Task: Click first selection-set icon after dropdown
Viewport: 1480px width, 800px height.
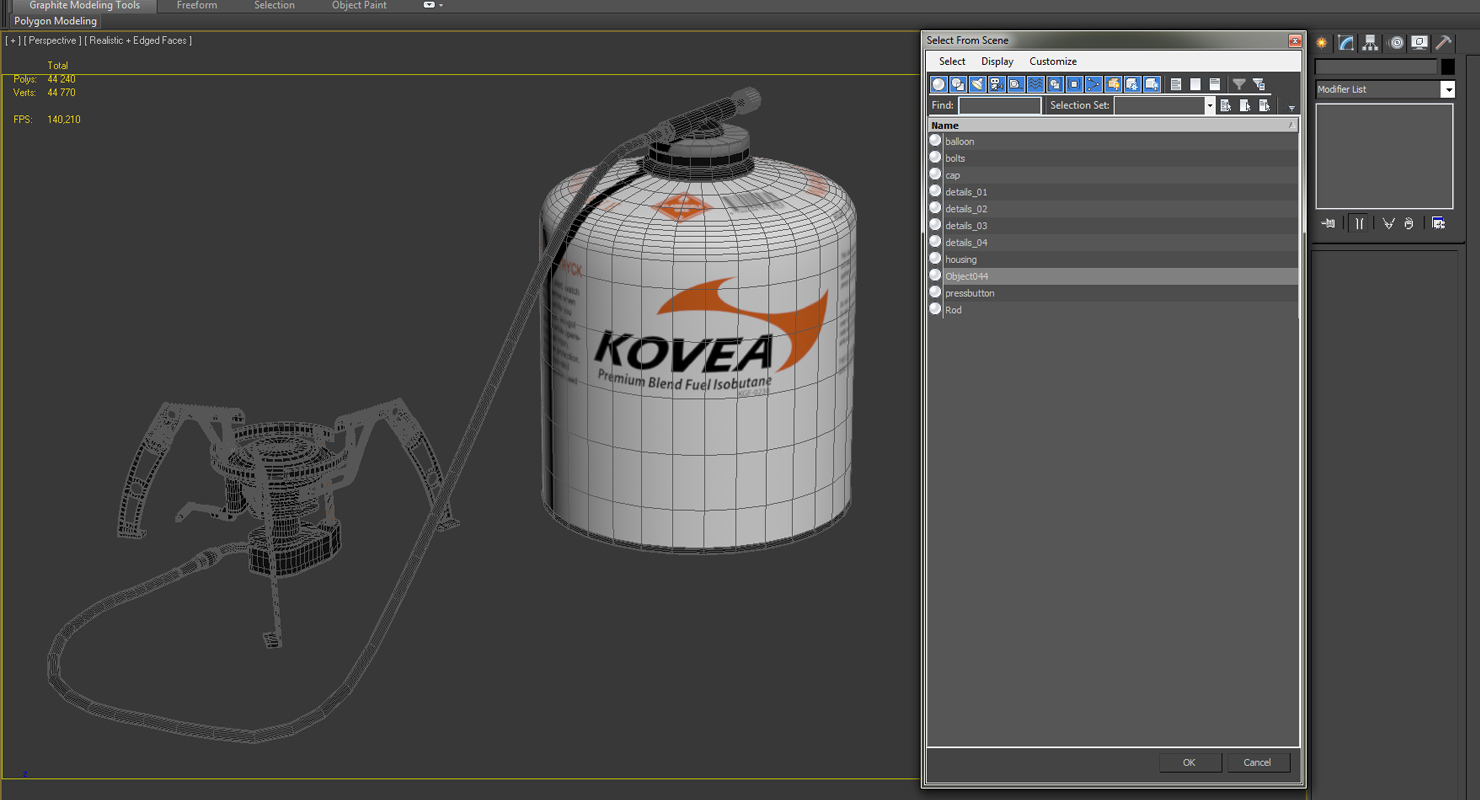Action: coord(1226,105)
